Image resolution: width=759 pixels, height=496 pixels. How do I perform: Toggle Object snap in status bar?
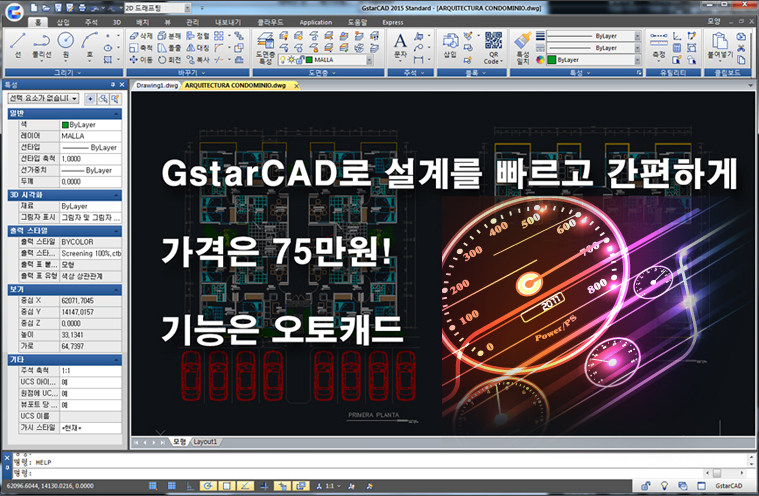coord(227,486)
